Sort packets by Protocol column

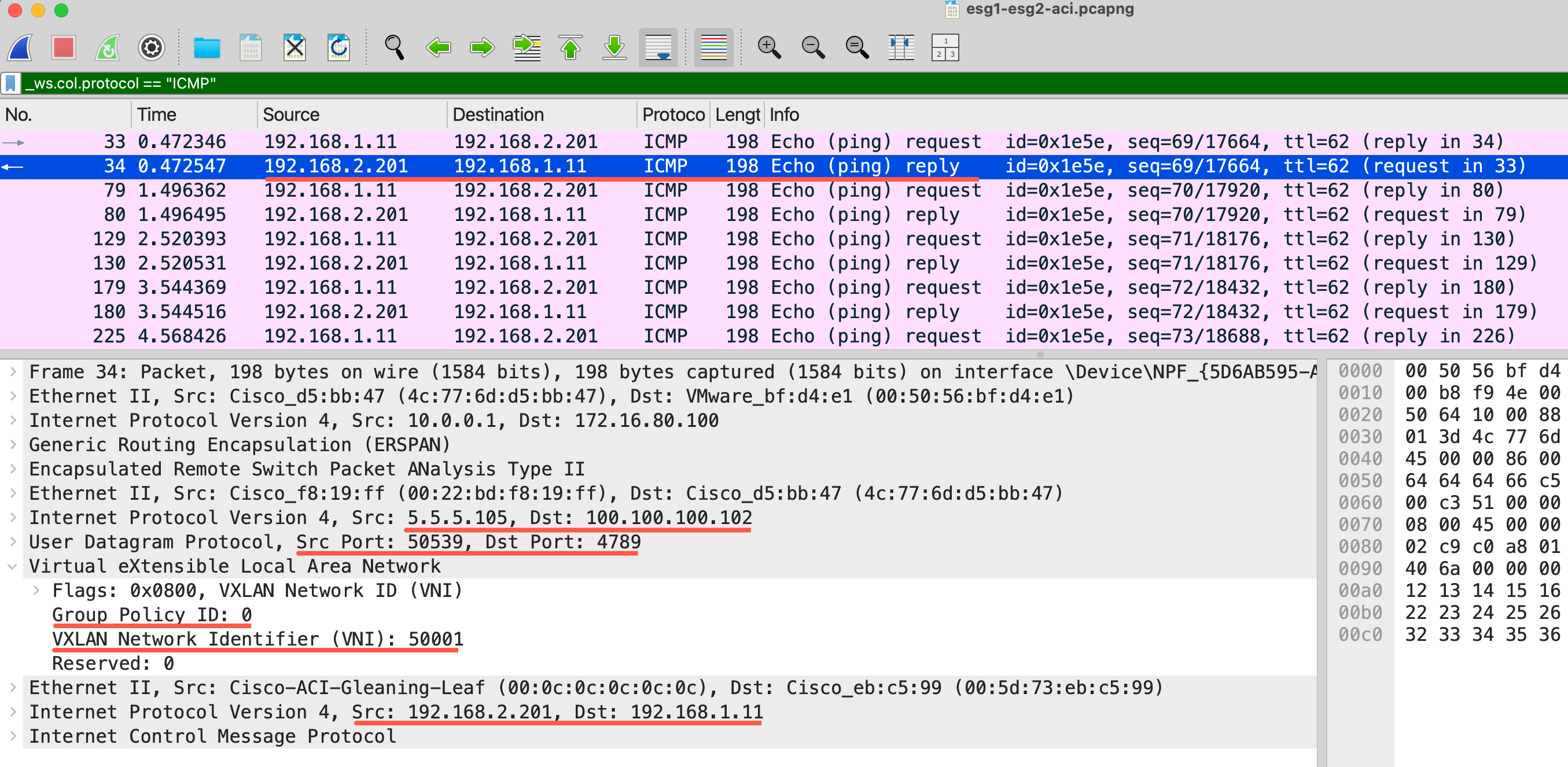click(673, 115)
